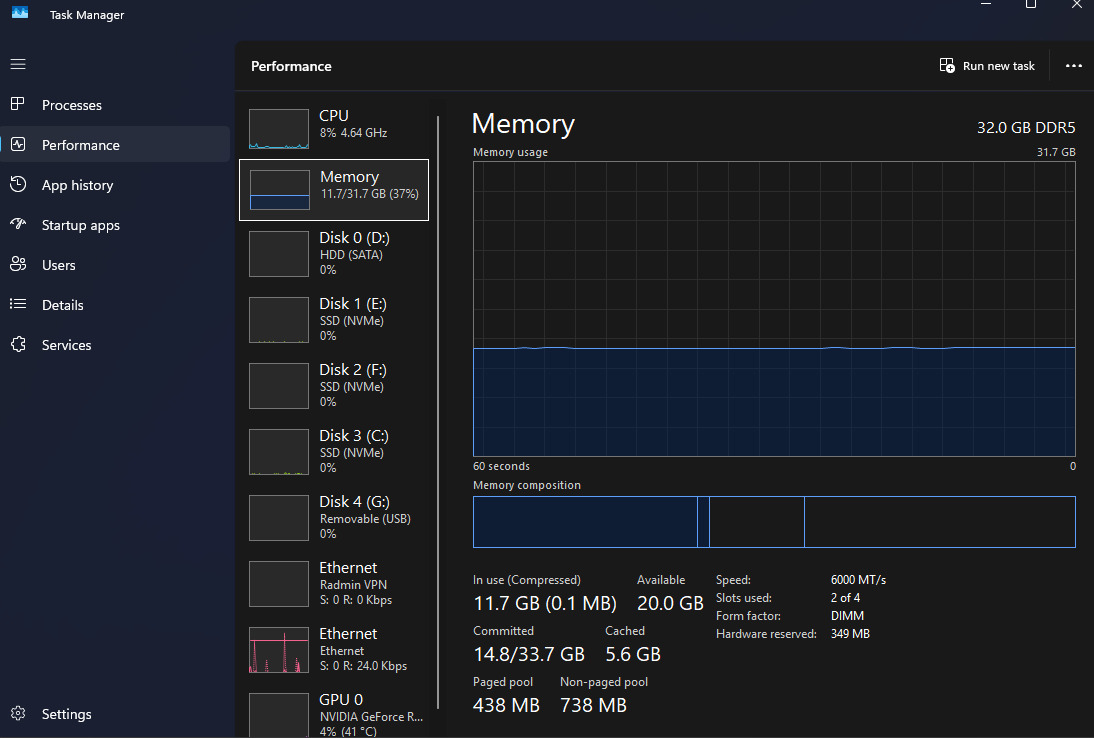Click the 14.8/33.7 GB Committed value
The image size is (1094, 738).
tap(529, 654)
